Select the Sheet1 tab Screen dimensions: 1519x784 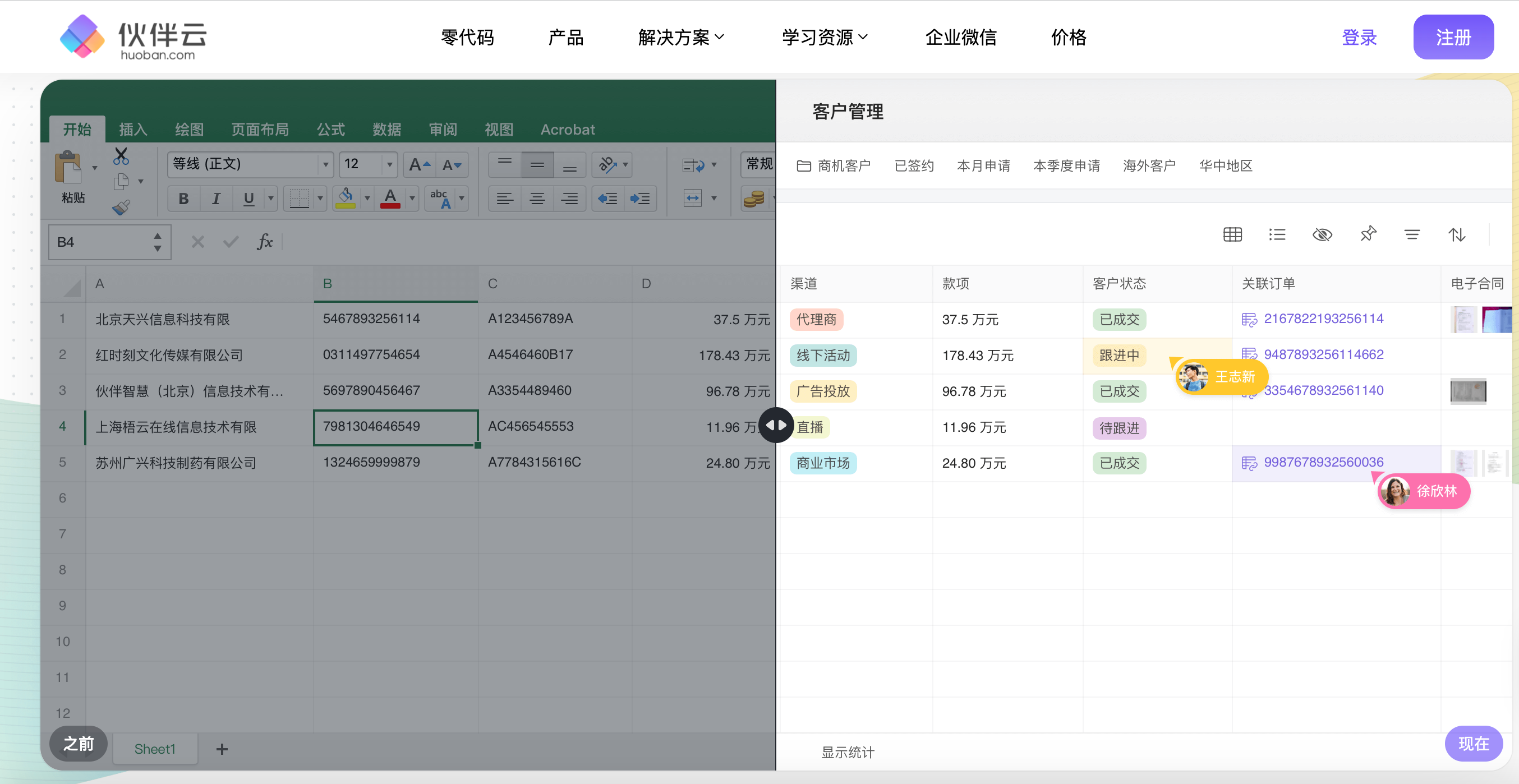pyautogui.click(x=154, y=749)
